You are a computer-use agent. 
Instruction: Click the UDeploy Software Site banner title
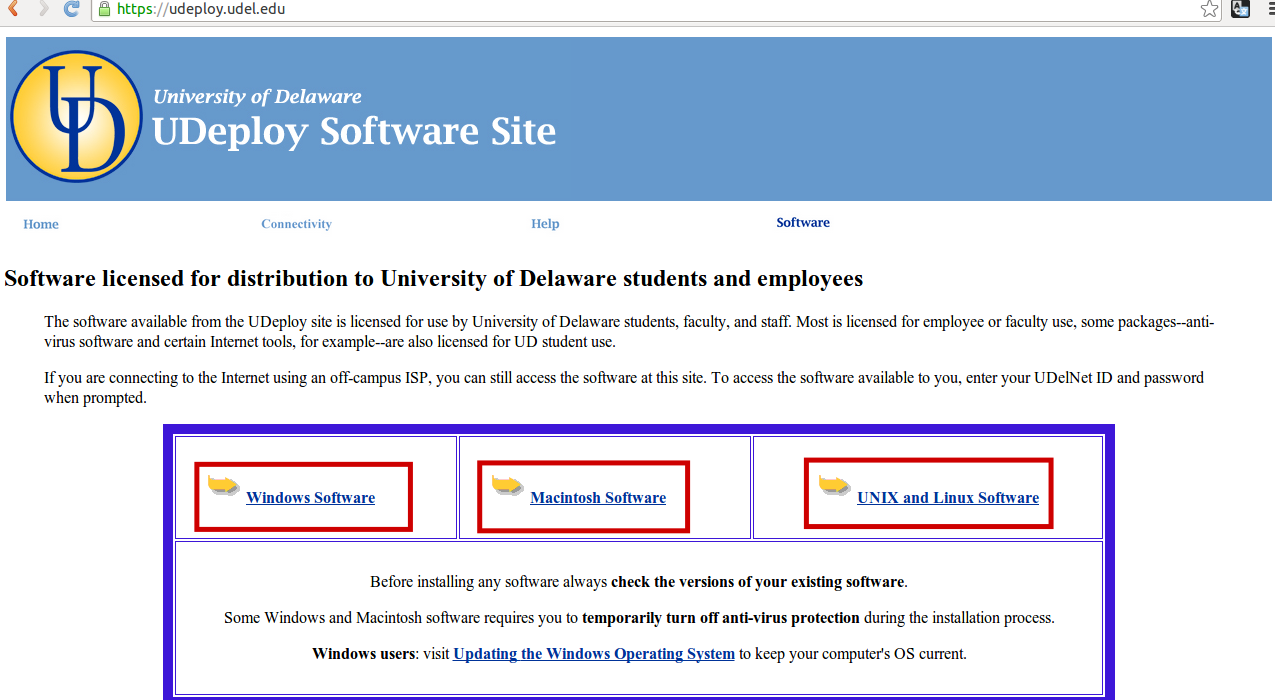click(x=354, y=131)
